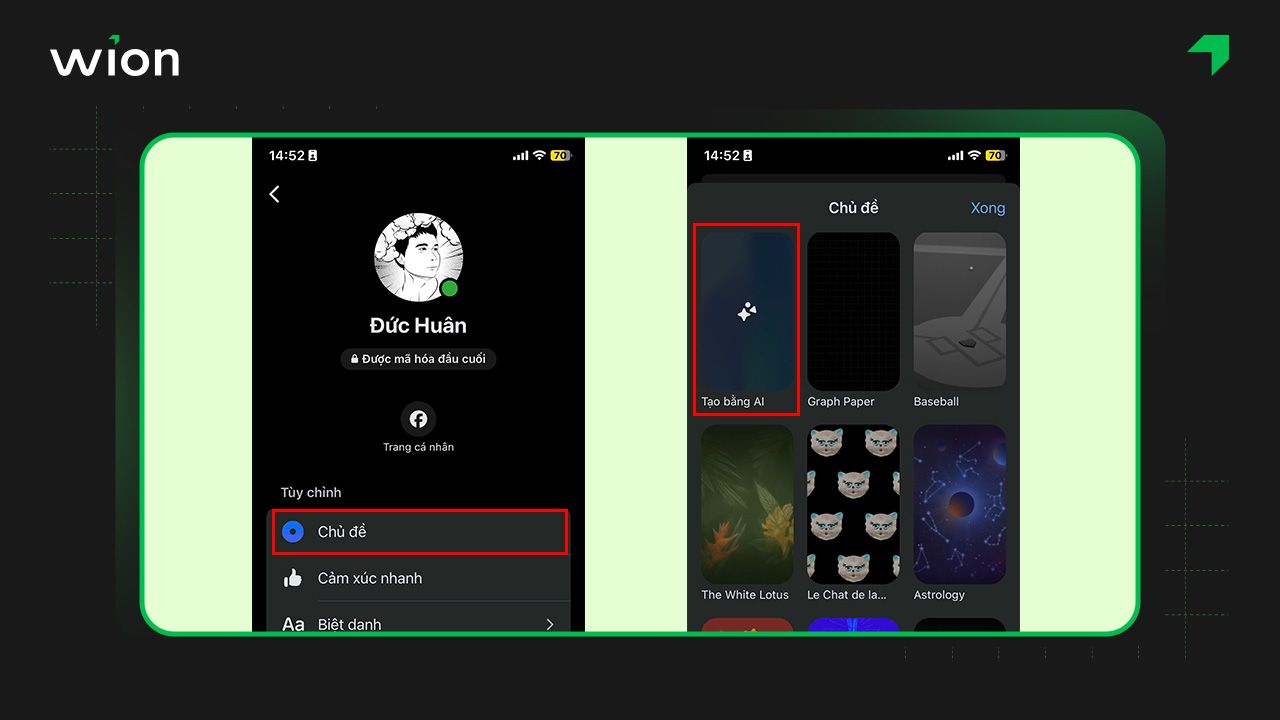Viewport: 1280px width, 720px height.
Task: Tap the thumbs-up Cảm xúc nhanh icon
Action: point(293,578)
